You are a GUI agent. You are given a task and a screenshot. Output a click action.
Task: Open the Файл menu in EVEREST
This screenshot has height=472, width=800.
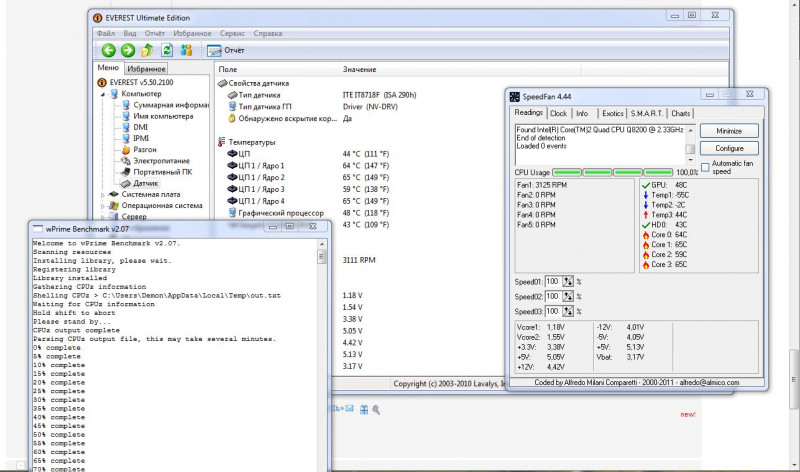tap(106, 33)
